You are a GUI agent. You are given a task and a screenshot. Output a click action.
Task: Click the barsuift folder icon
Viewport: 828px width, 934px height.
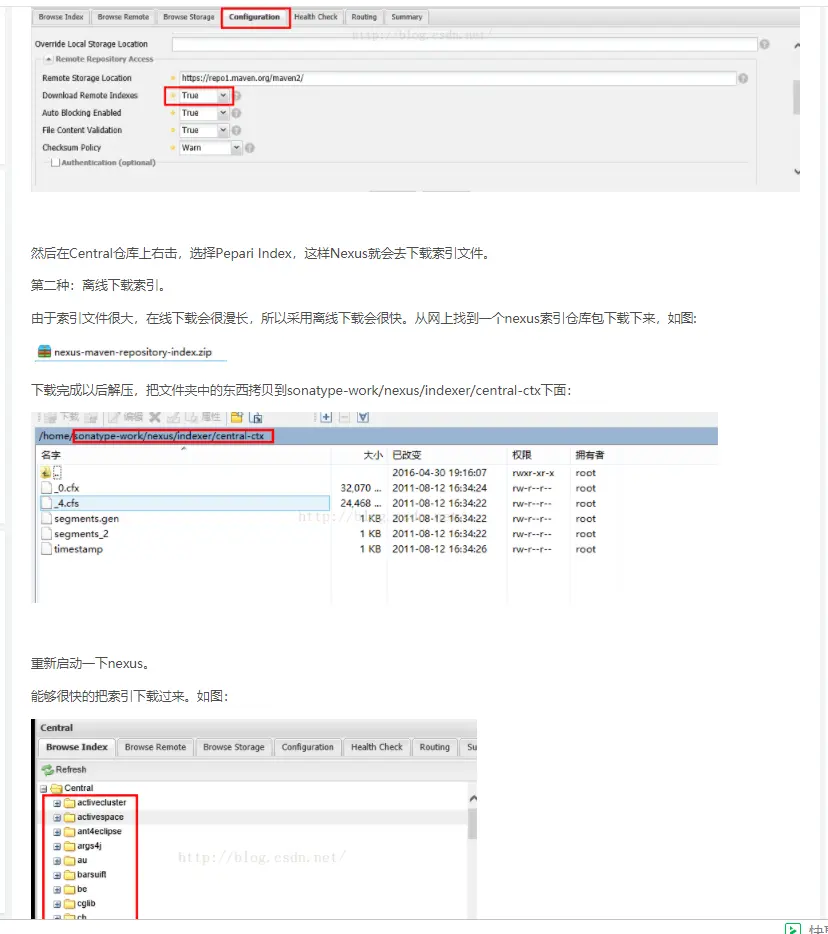click(70, 874)
